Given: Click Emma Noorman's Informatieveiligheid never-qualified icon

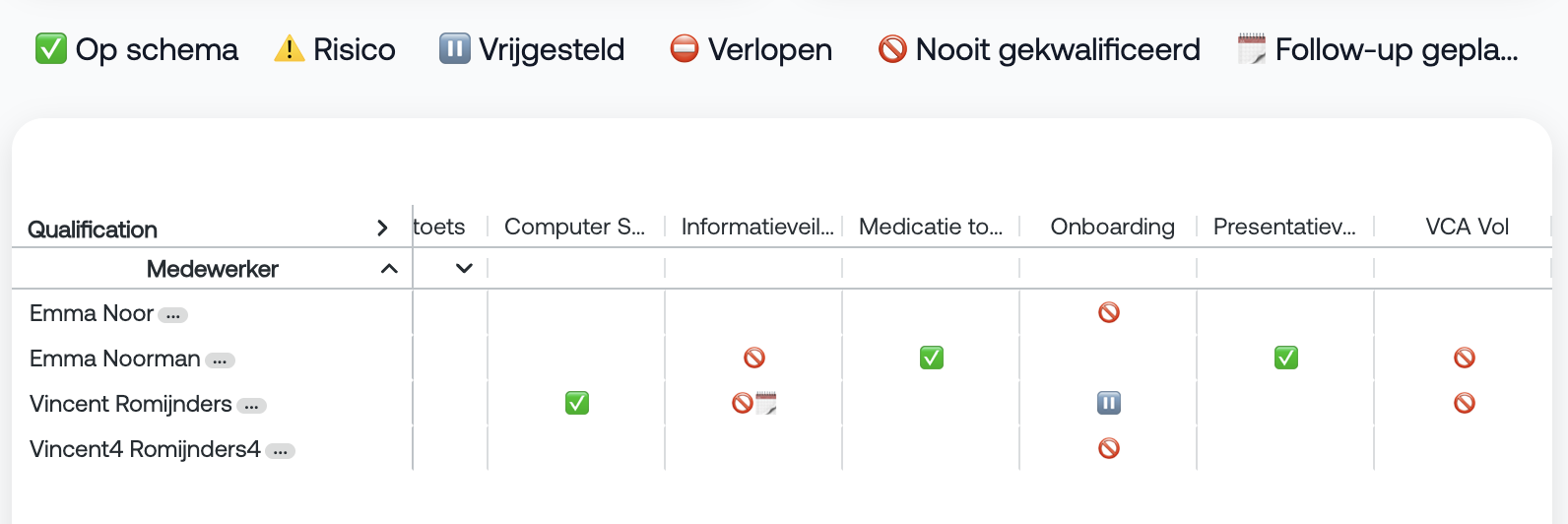Looking at the screenshot, I should [x=754, y=358].
